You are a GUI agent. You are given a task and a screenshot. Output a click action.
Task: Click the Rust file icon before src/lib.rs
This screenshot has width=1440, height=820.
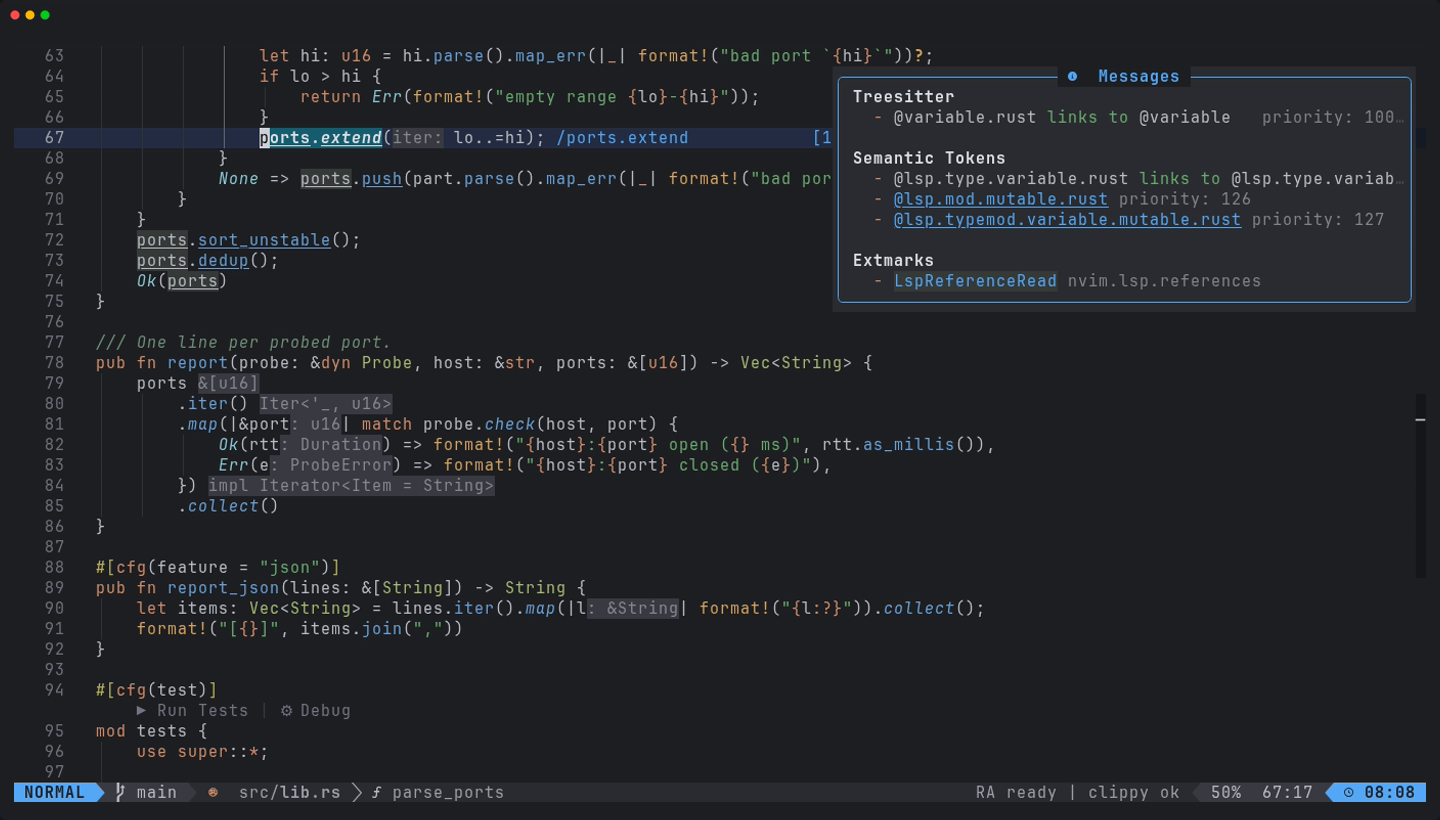213,792
